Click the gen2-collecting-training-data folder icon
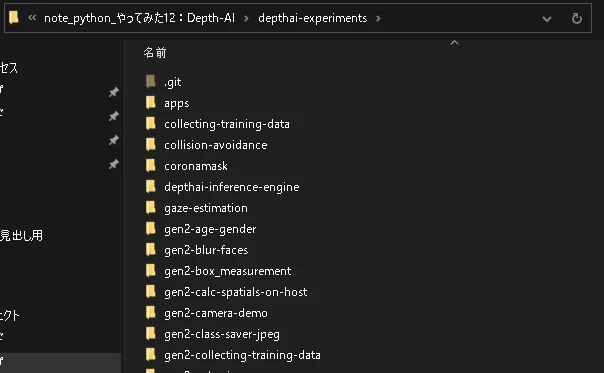Viewport: 604px width, 373px height. (x=151, y=355)
